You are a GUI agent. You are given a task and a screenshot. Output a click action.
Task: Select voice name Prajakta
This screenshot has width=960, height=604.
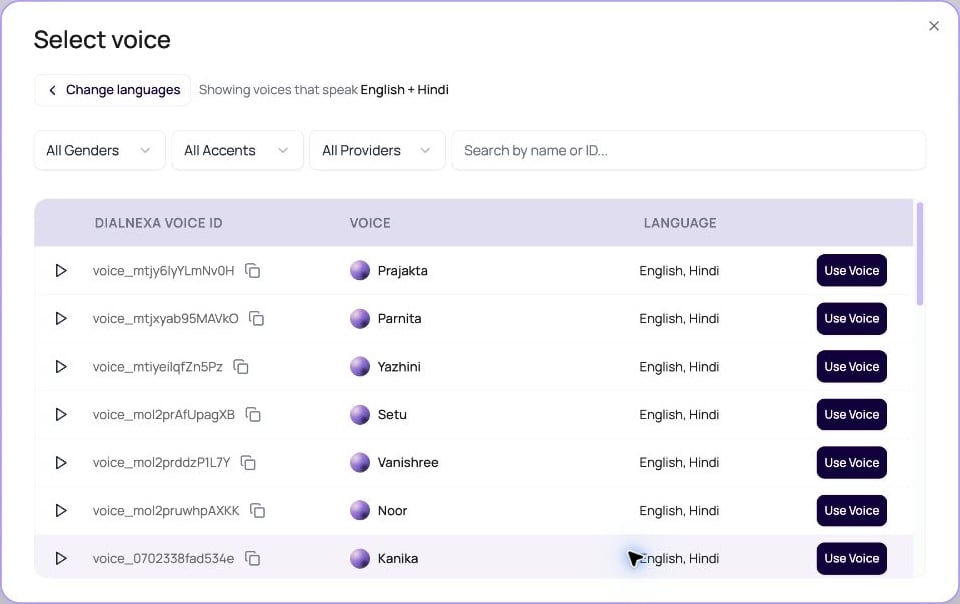point(402,270)
